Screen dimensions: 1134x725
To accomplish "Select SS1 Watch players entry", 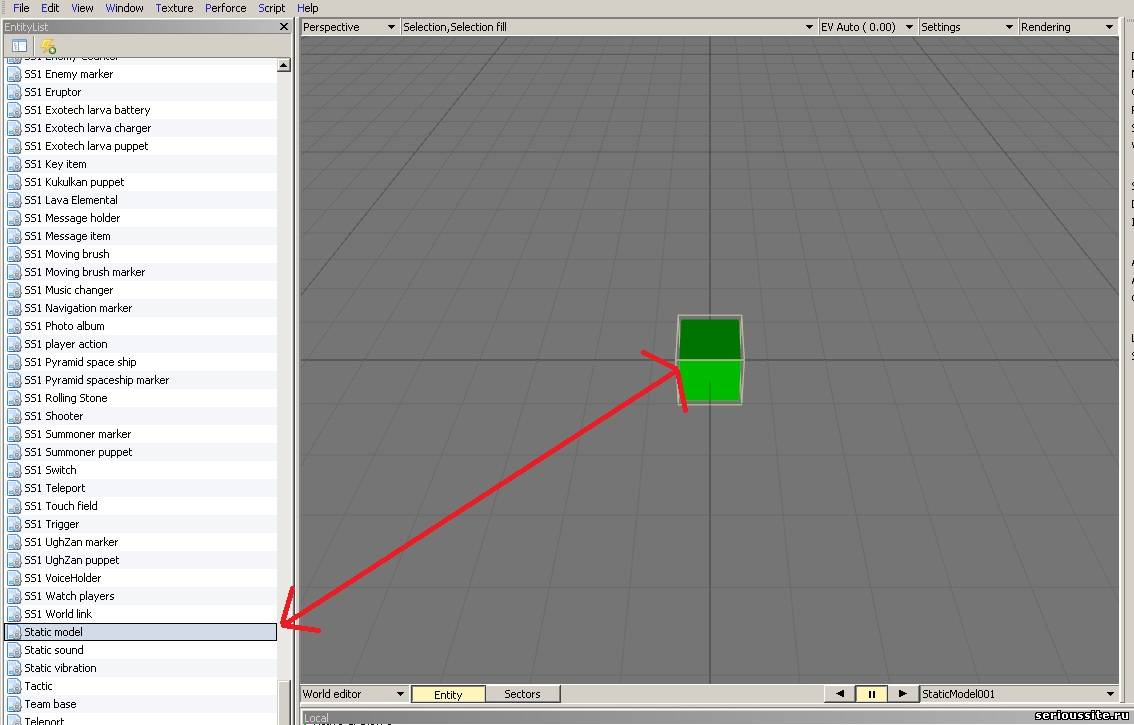I will 141,596.
